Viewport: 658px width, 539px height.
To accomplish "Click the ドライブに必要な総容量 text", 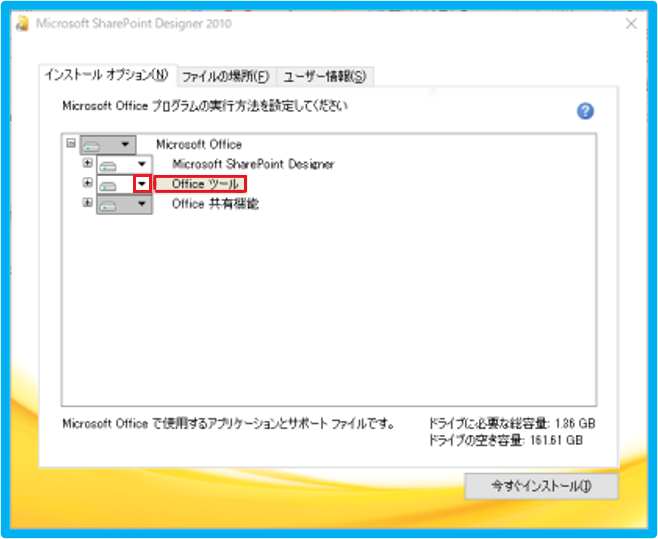I will click(x=512, y=424).
